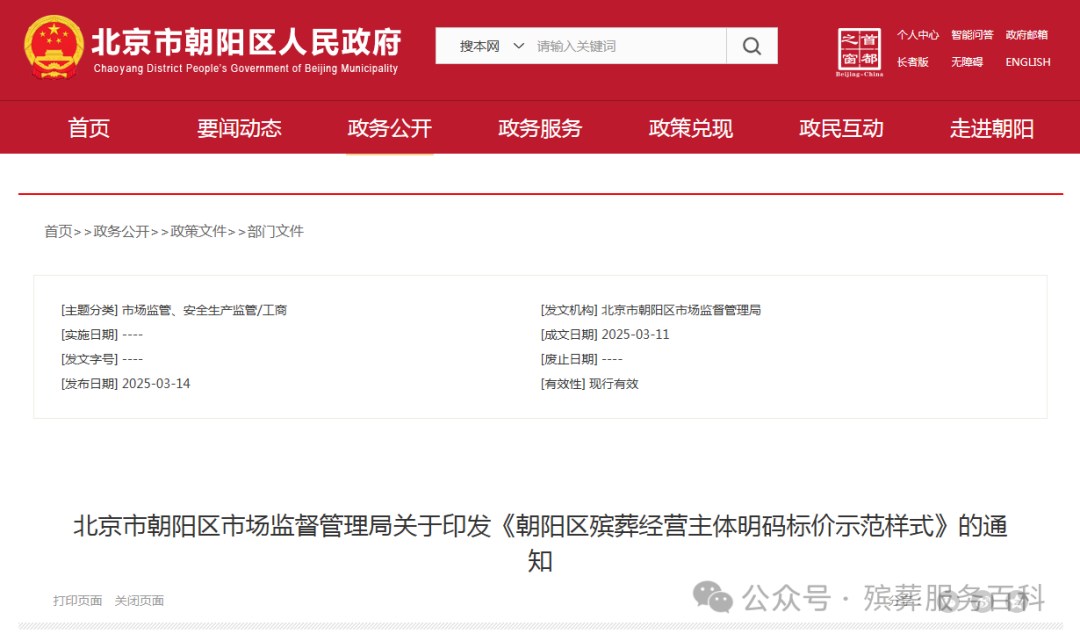Viewport: 1080px width, 641px height.
Task: Open the 走进朝阳 section
Action: (x=991, y=127)
